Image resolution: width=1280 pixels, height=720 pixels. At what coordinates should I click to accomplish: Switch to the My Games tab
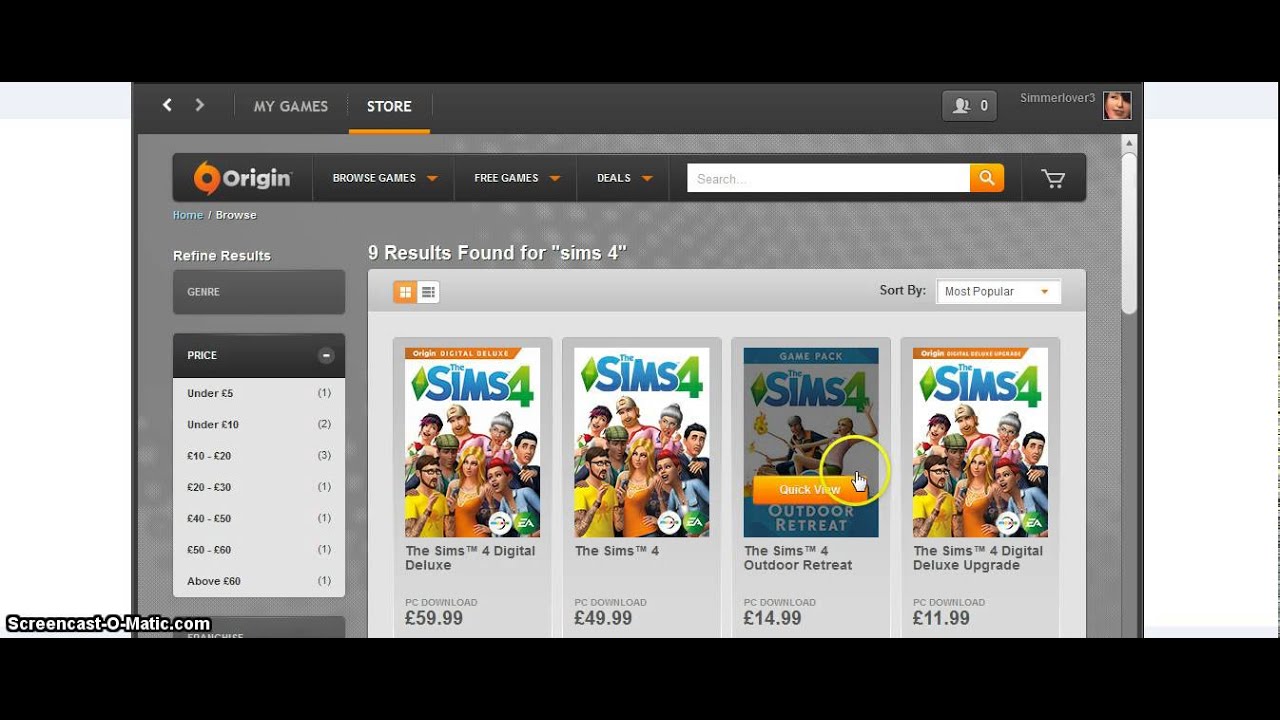point(291,106)
